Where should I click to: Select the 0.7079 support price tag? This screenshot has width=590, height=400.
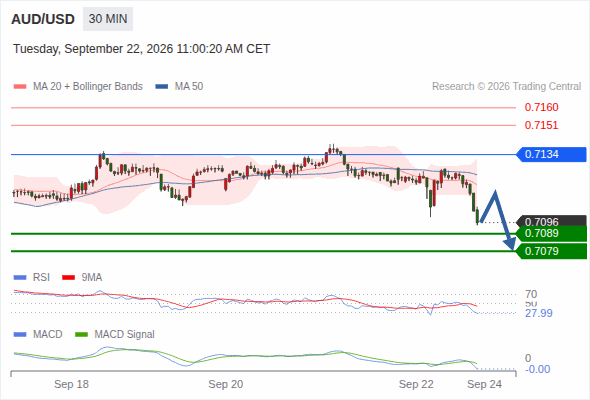551,251
